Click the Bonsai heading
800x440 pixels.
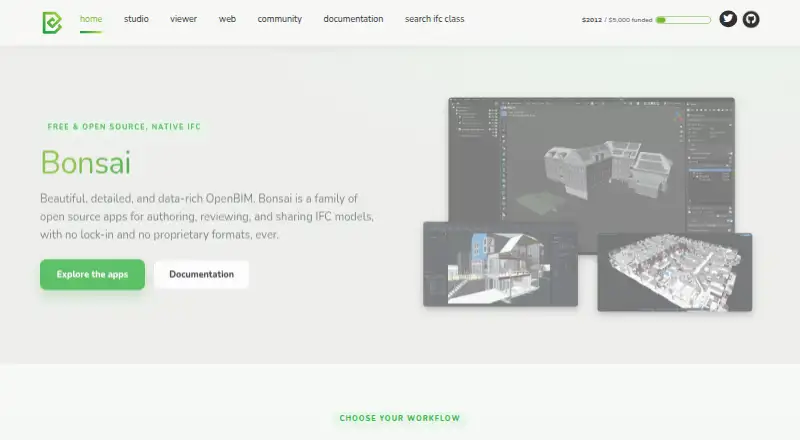86,162
